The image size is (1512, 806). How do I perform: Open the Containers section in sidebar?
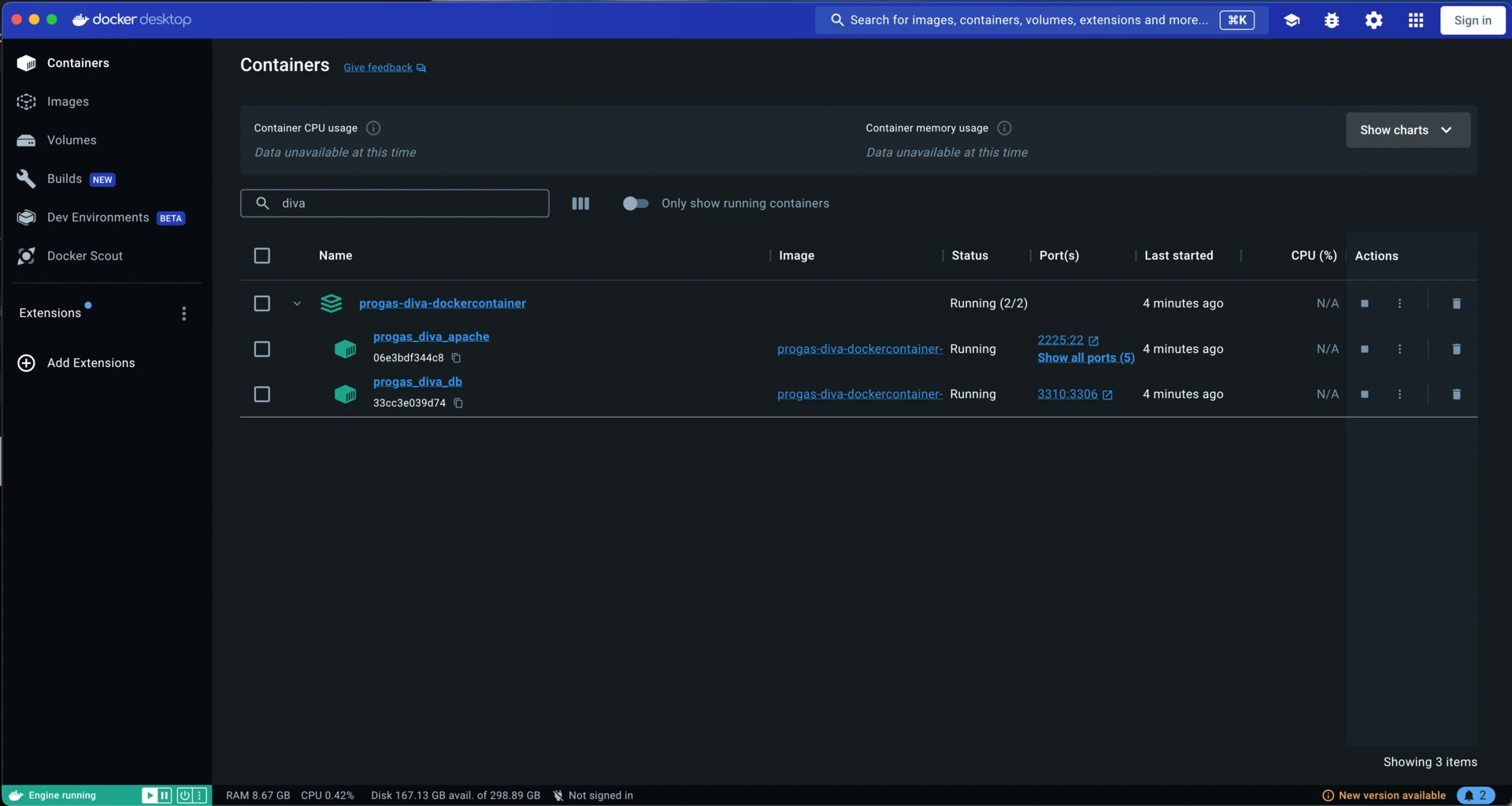click(79, 63)
